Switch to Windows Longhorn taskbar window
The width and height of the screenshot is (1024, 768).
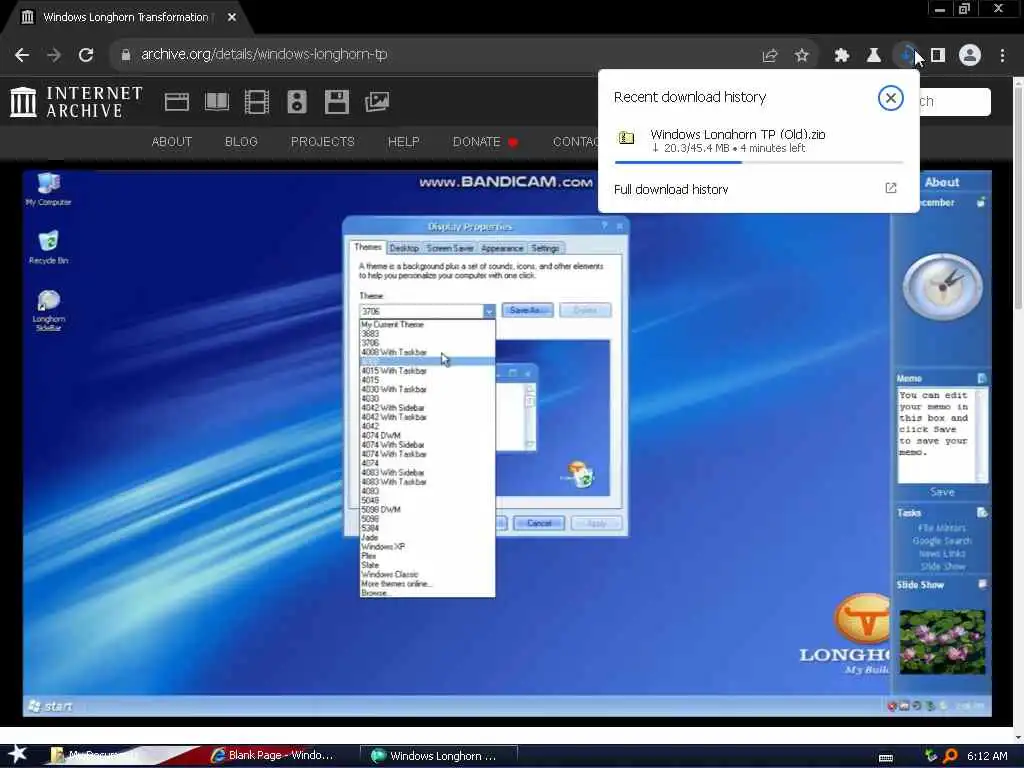point(438,756)
